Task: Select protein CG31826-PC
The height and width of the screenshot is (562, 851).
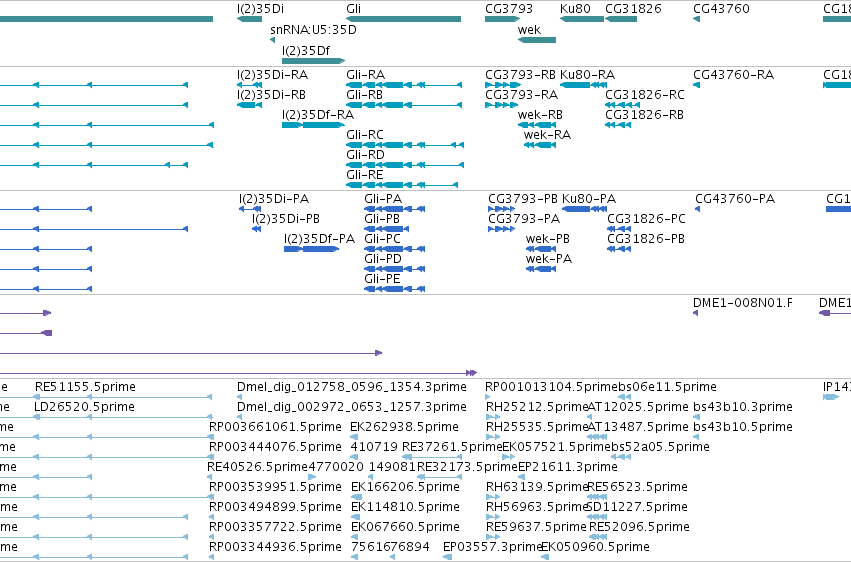Action: coord(619,229)
